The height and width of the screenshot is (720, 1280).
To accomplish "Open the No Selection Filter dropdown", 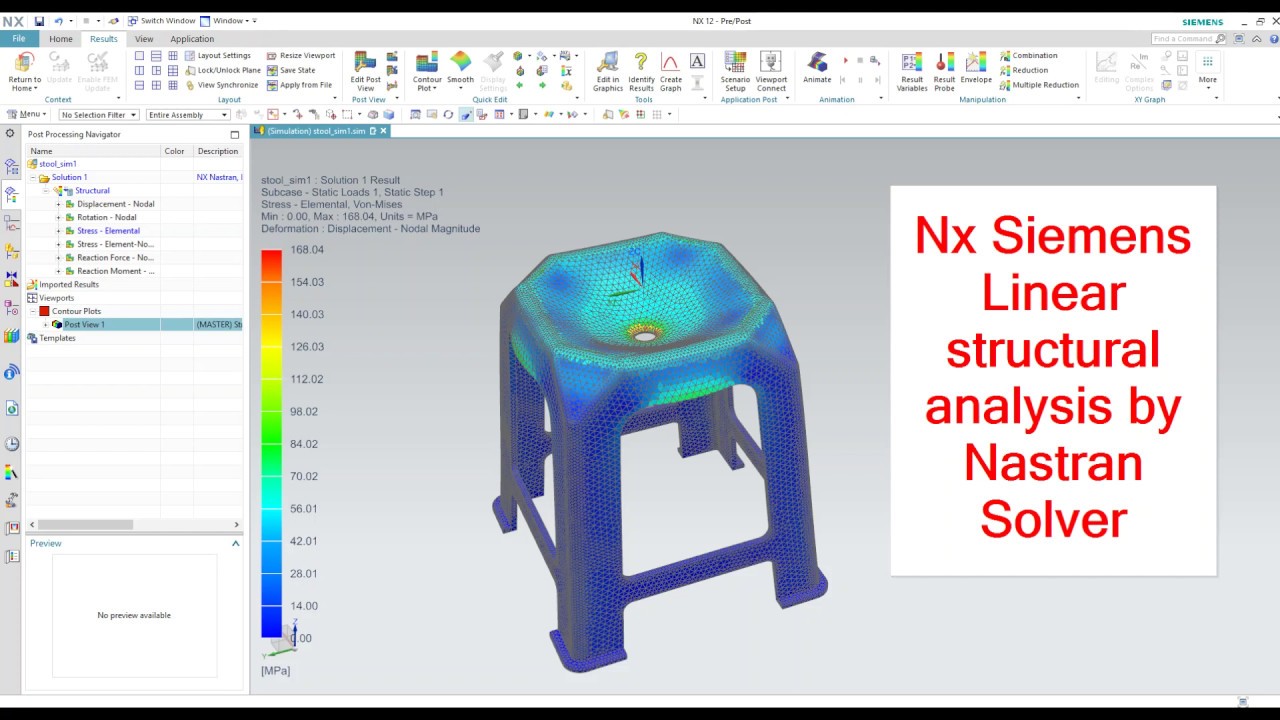I will coord(98,115).
